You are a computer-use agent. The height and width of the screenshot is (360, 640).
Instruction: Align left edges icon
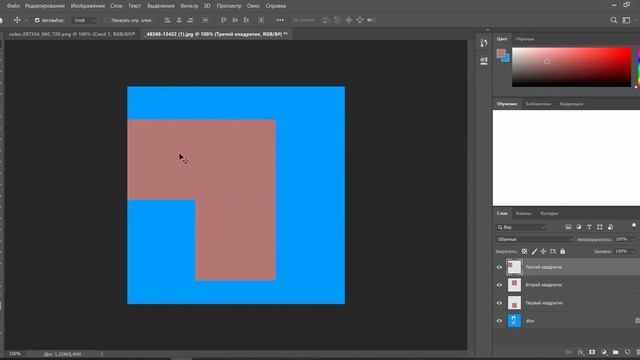pos(167,20)
